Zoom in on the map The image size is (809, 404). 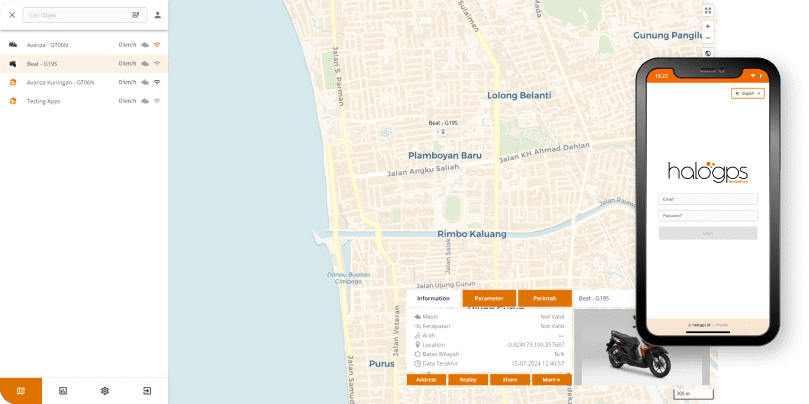708,27
